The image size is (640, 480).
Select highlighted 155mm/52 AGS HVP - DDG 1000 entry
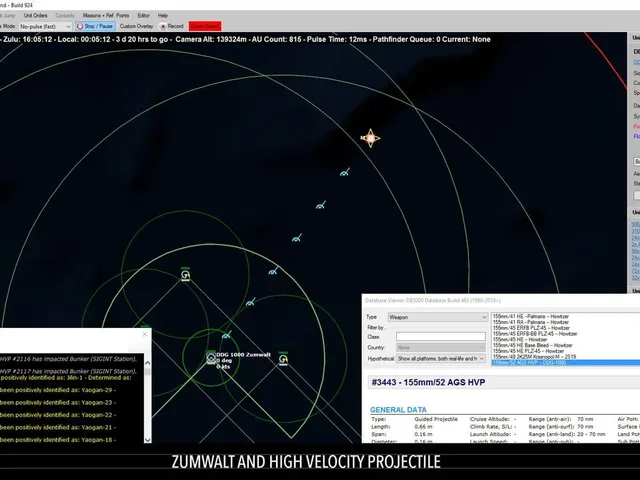(x=566, y=362)
